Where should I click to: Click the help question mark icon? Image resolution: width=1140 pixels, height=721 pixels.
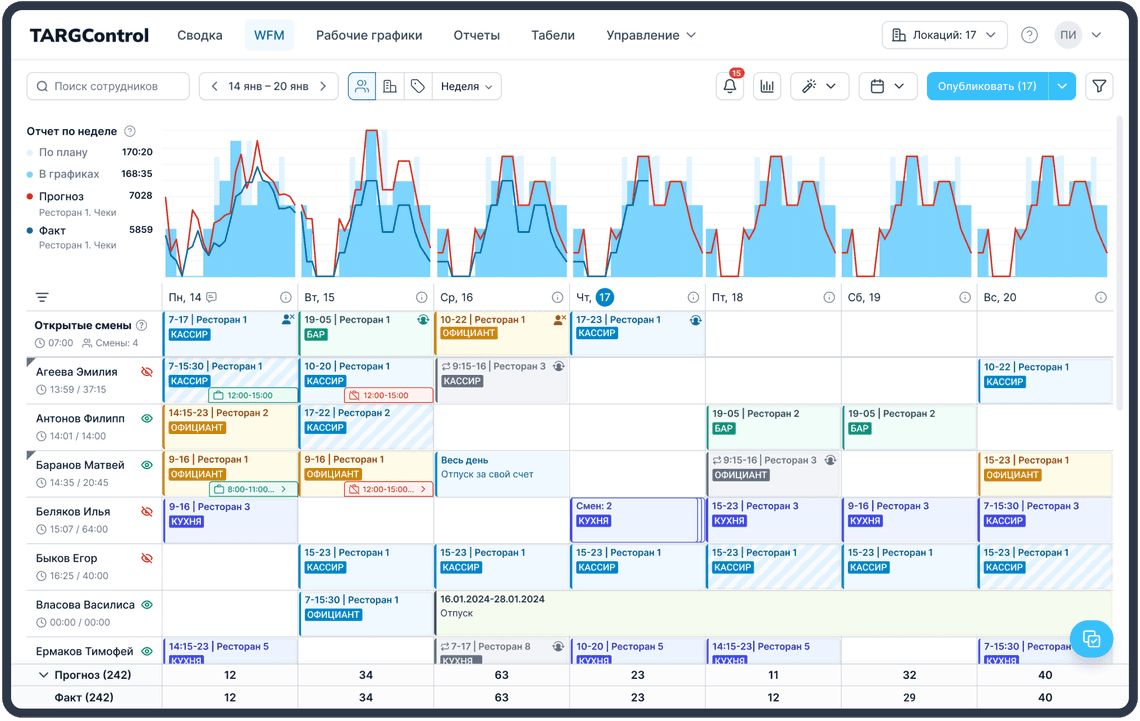tap(1029, 35)
